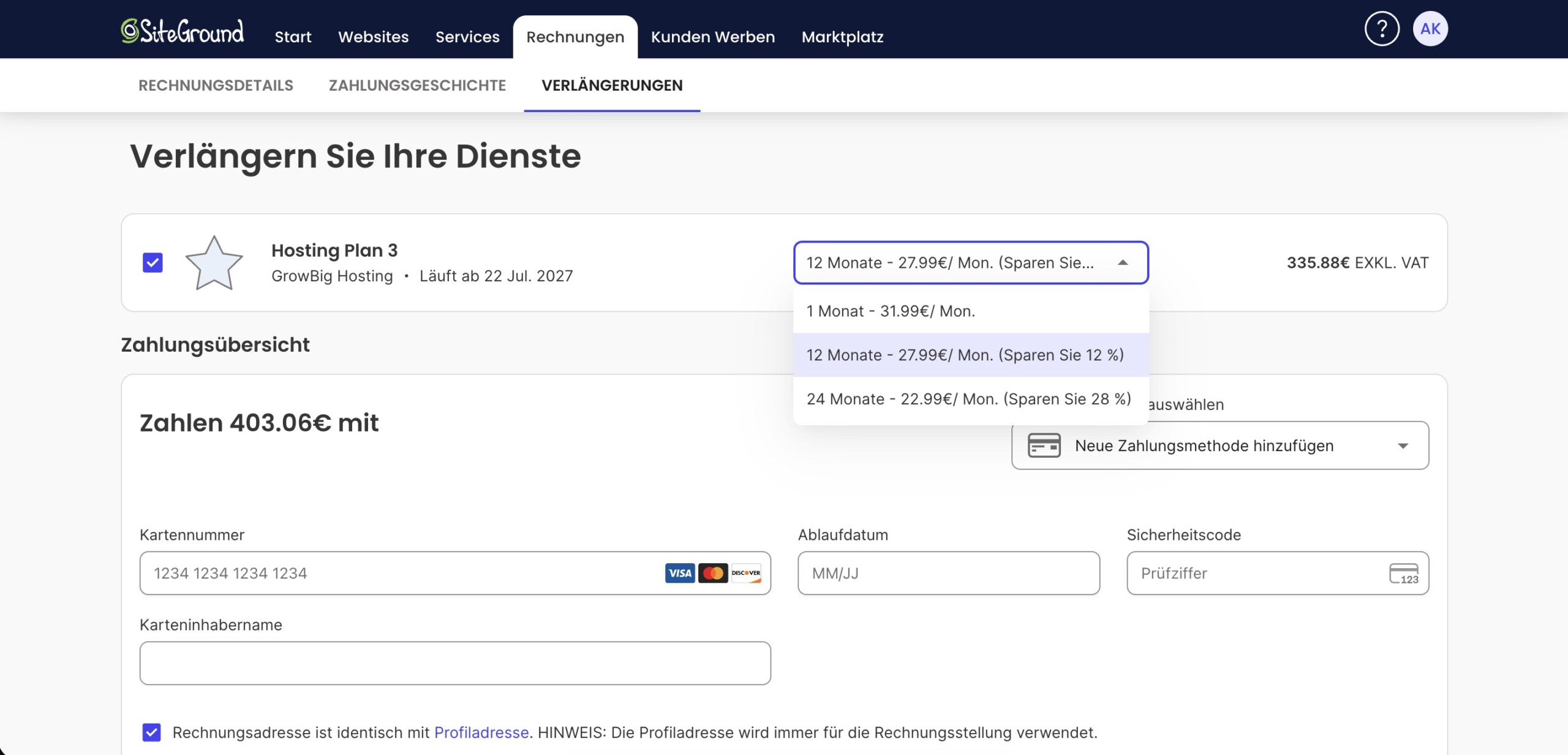Click the 335.88€ EXKL. VAT price
Image resolution: width=1568 pixels, height=755 pixels.
pyautogui.click(x=1357, y=263)
